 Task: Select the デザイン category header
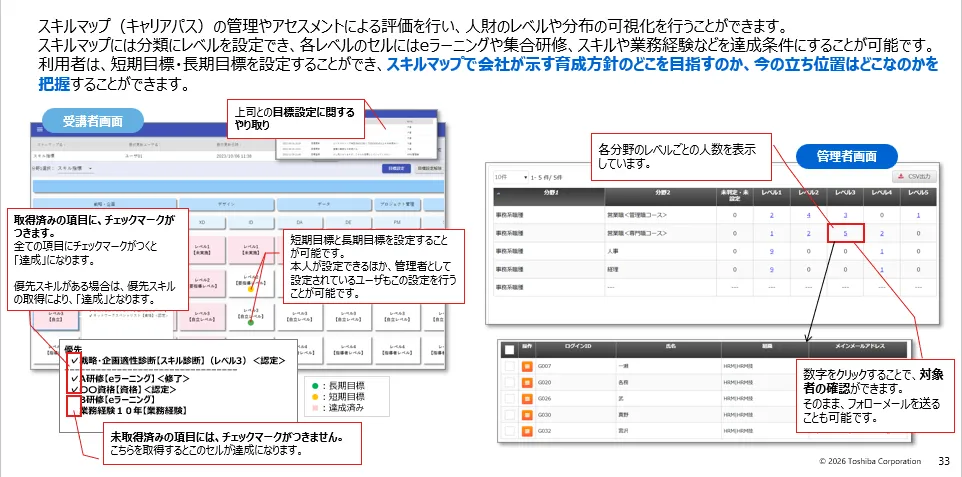click(225, 202)
